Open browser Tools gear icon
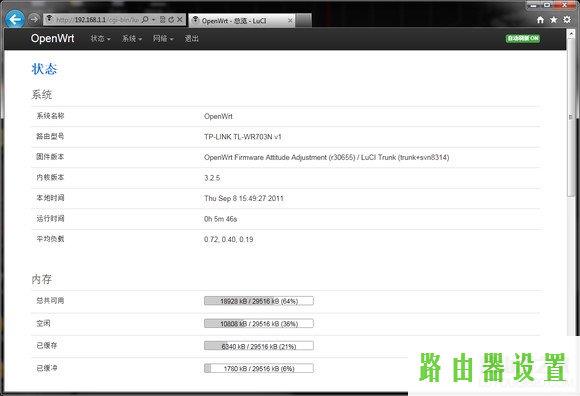The image size is (580, 396). click(567, 20)
